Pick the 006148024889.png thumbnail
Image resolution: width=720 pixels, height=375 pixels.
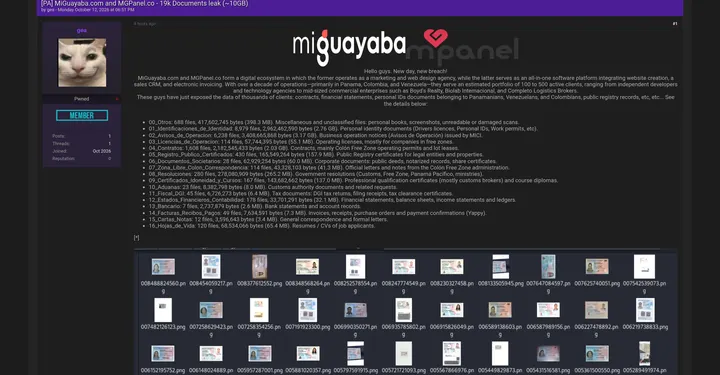point(211,353)
